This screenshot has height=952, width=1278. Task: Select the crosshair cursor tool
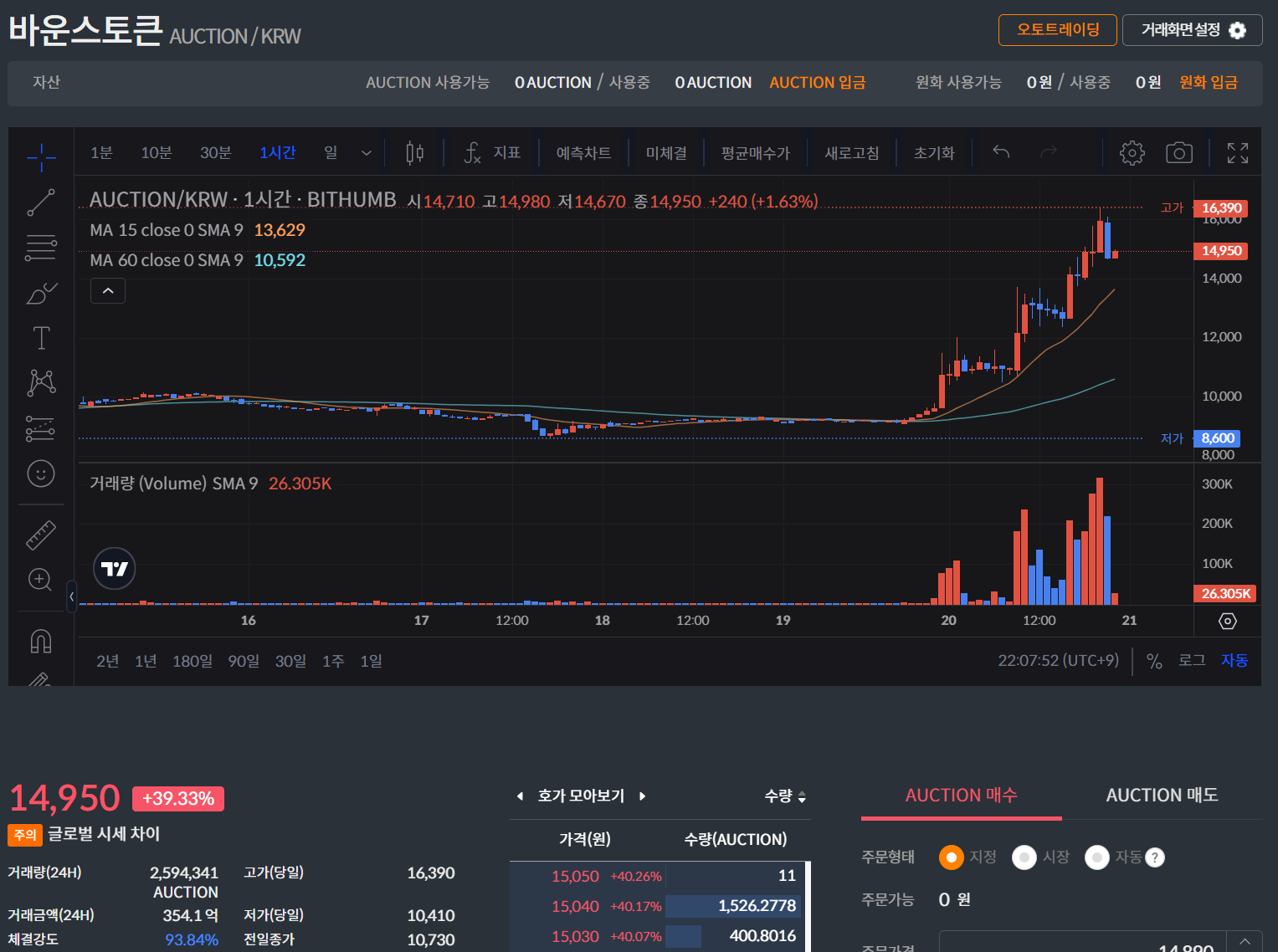(x=41, y=156)
